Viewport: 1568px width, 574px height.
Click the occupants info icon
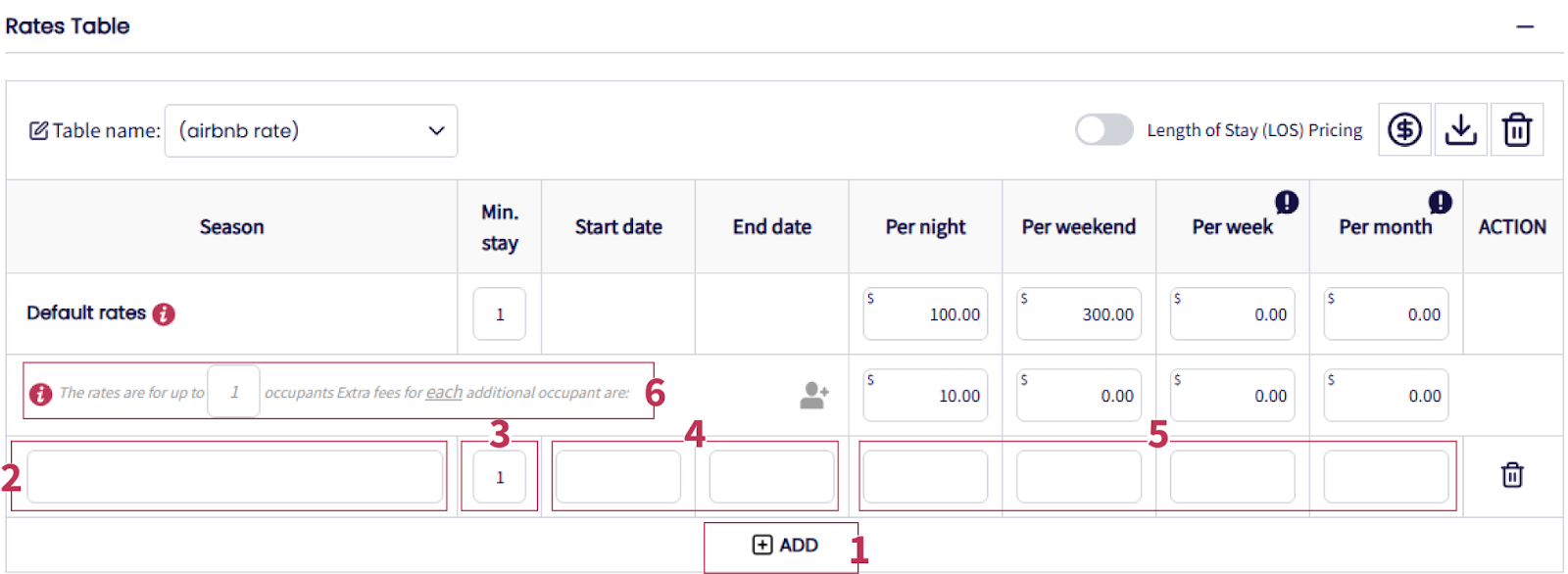click(x=40, y=394)
